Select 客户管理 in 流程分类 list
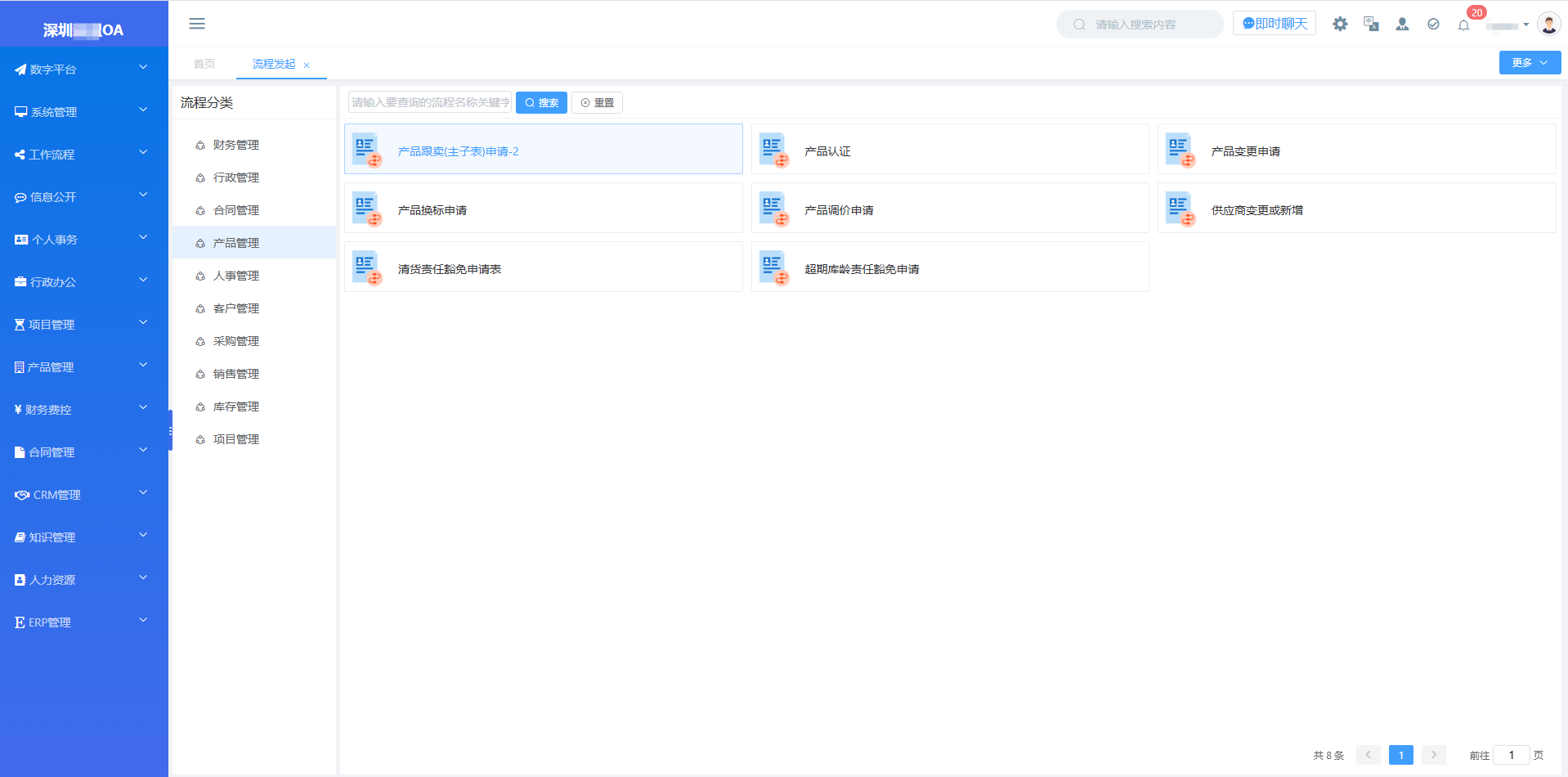1568x777 pixels. click(x=254, y=308)
